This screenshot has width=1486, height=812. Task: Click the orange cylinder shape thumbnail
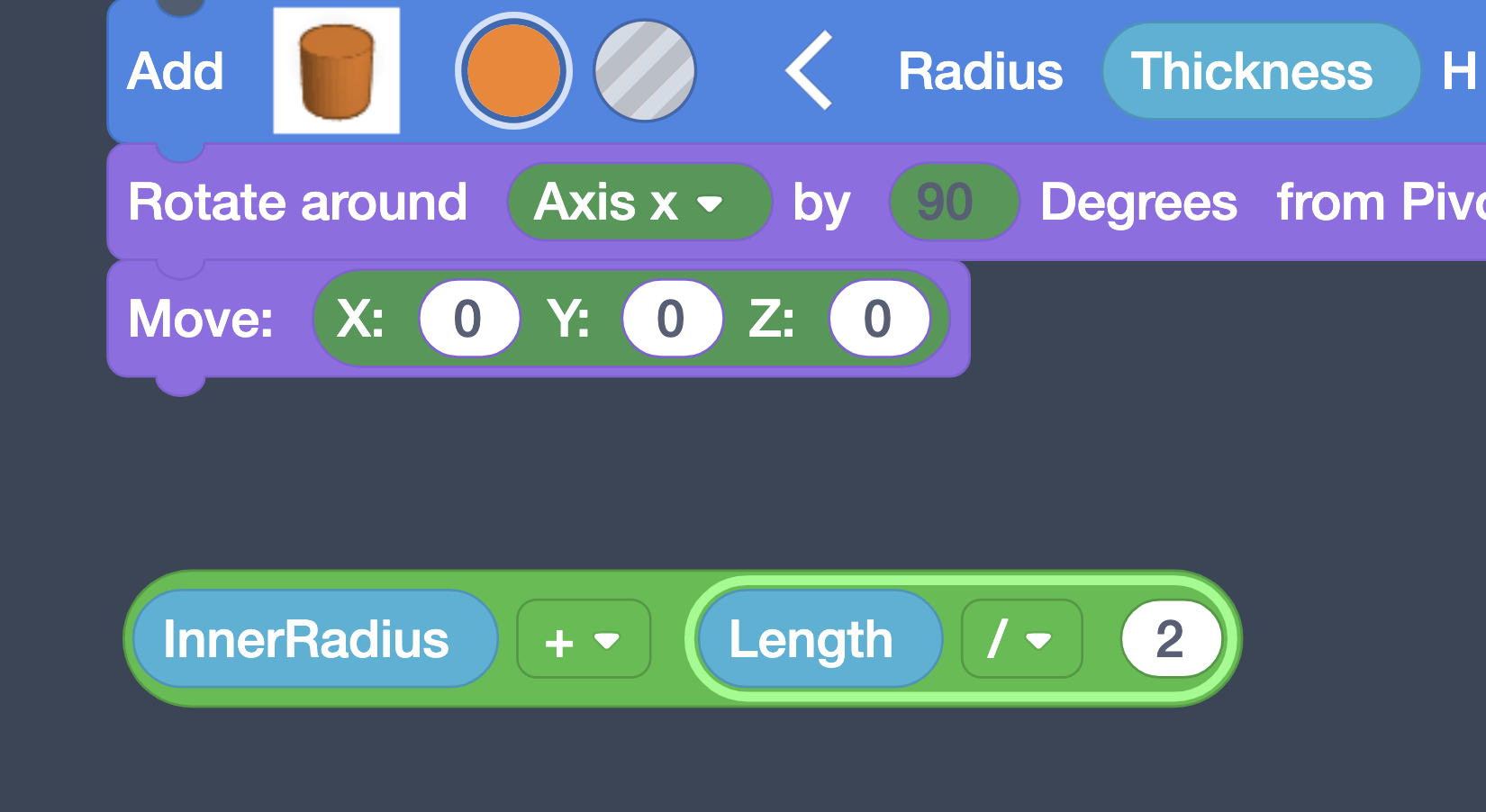click(x=336, y=70)
